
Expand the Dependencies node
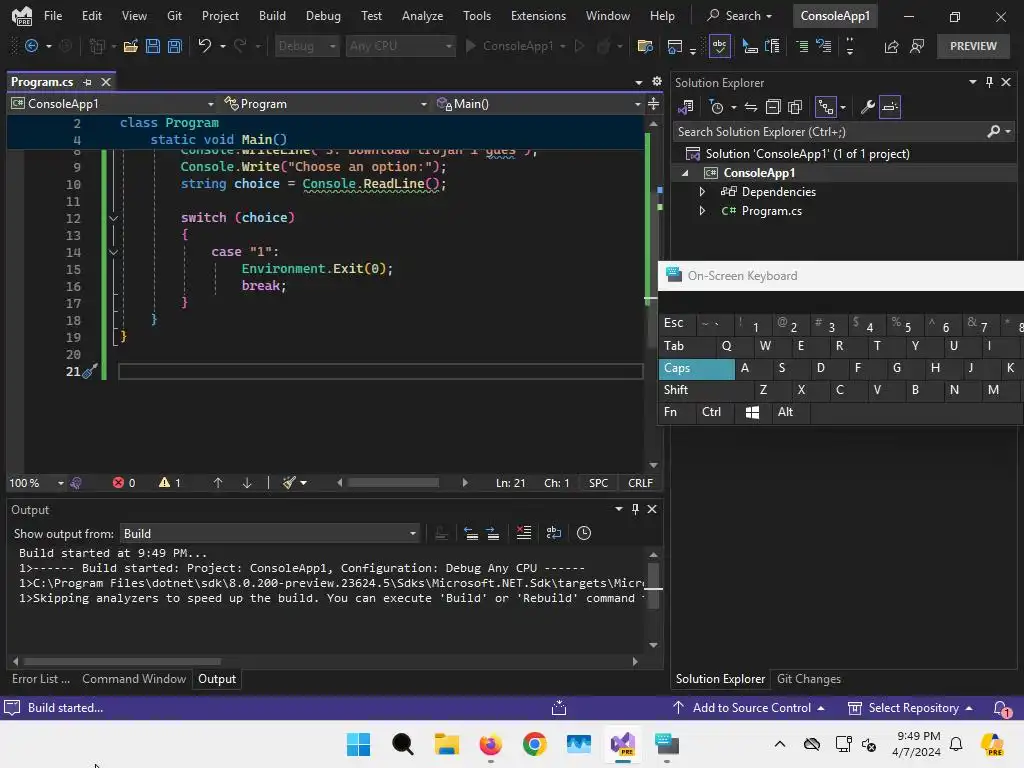702,192
